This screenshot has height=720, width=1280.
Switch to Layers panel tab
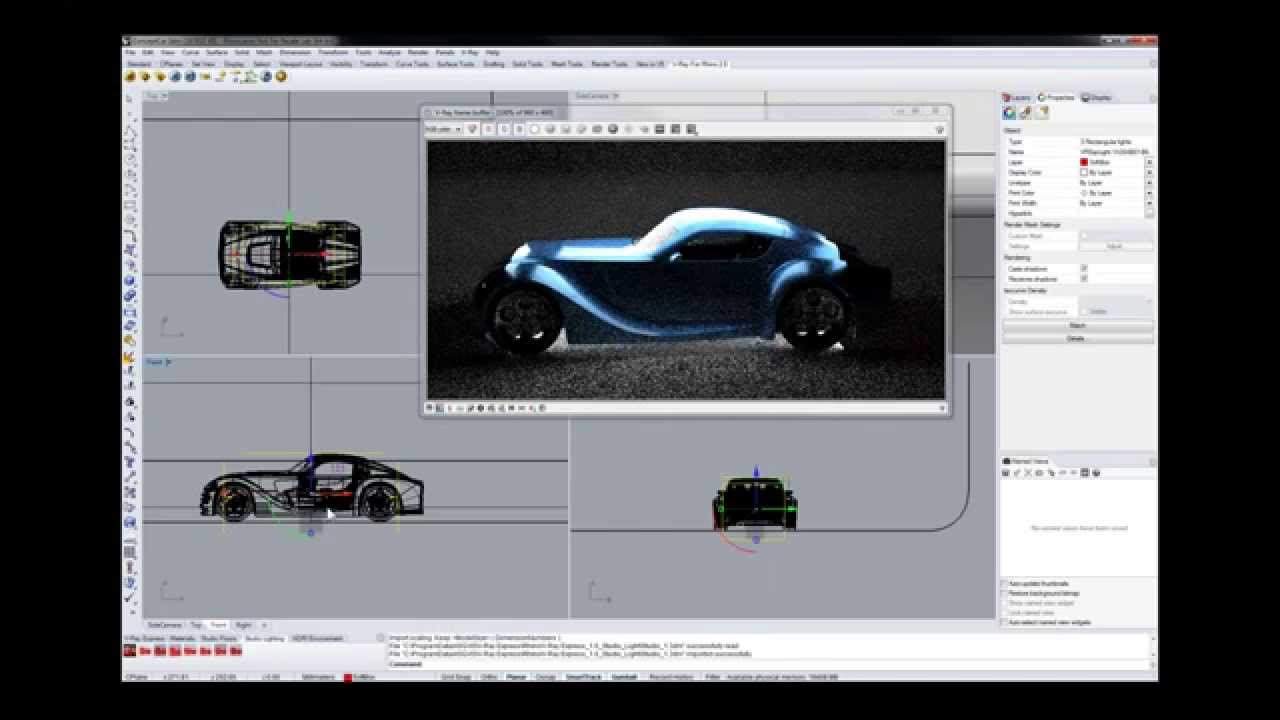[x=1018, y=97]
